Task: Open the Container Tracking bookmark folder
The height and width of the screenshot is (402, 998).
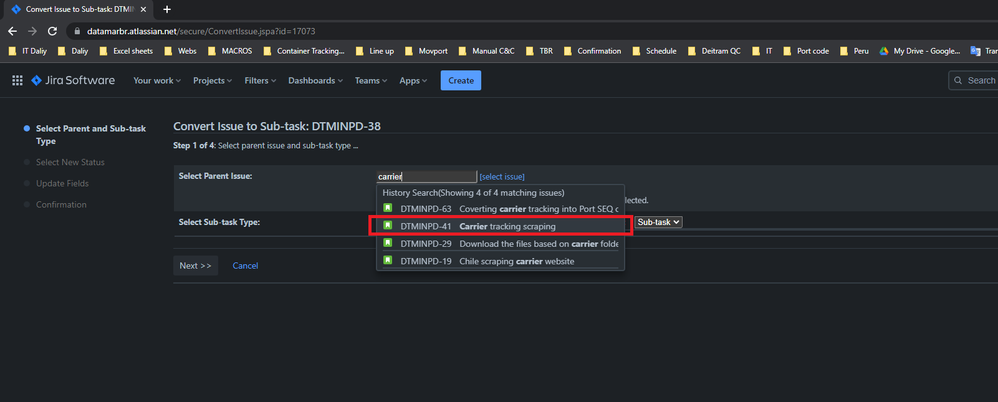Action: point(304,51)
